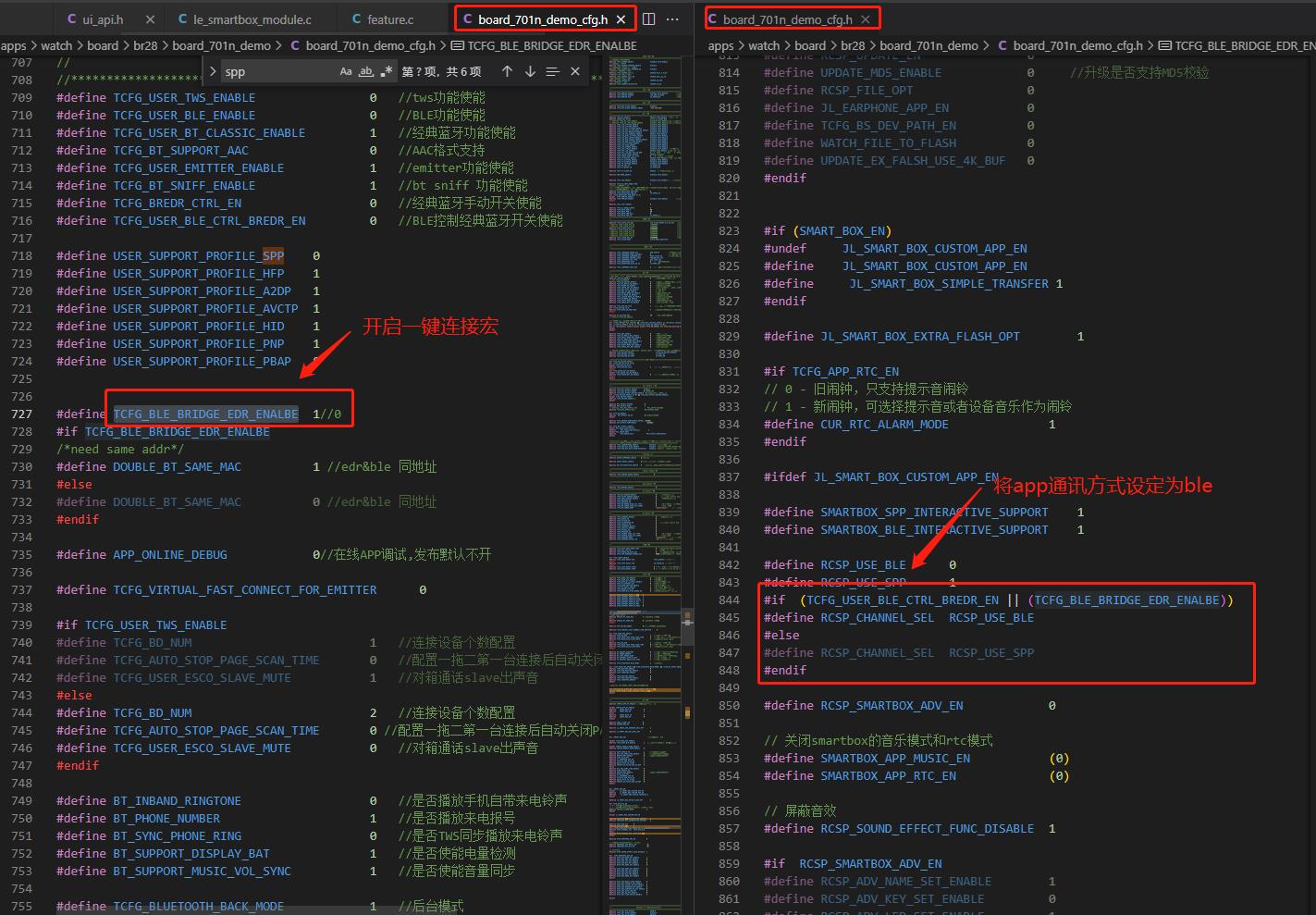Close the find widget

[575, 71]
